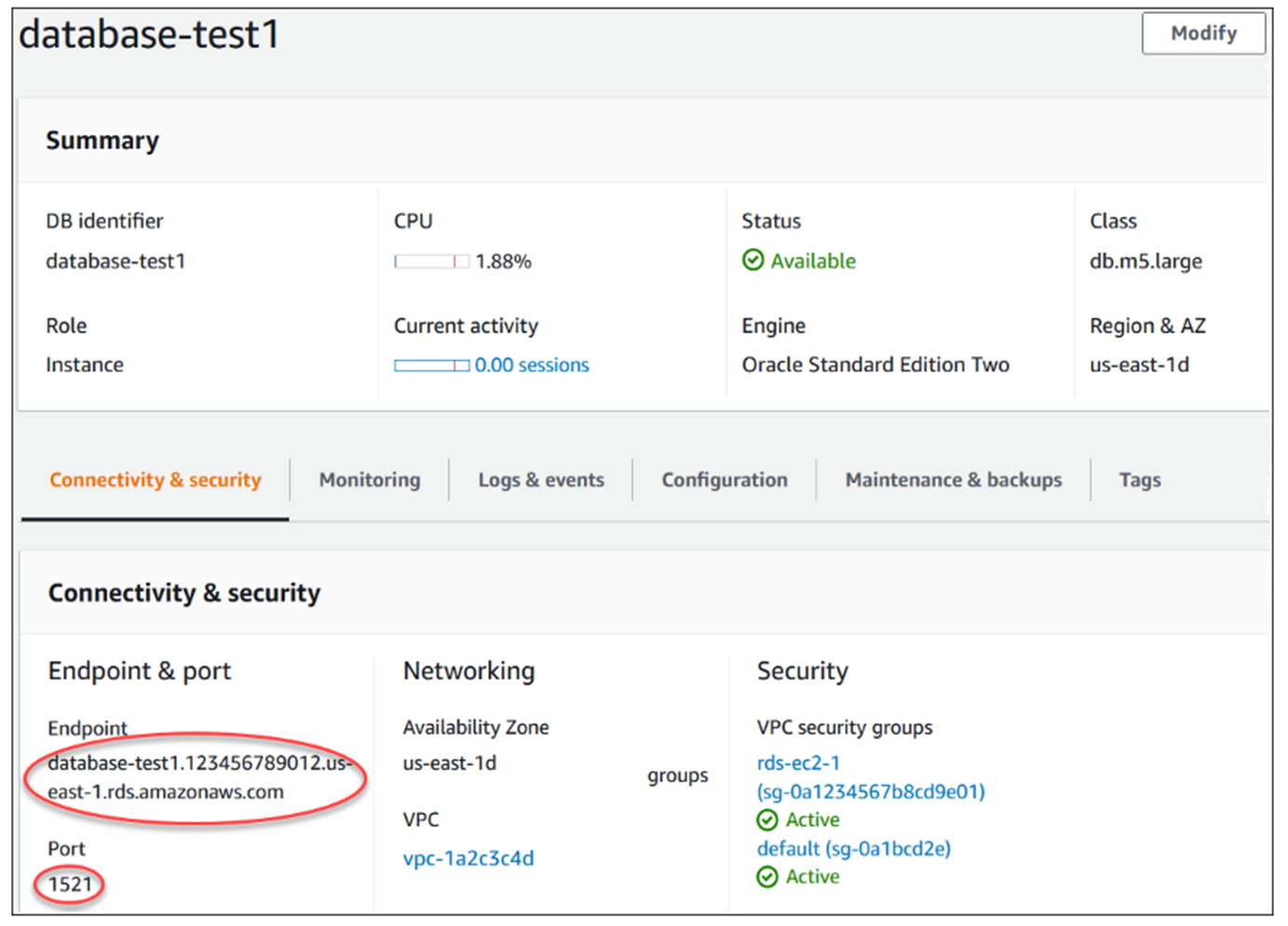The width and height of the screenshot is (1288, 926).
Task: Open the vpc-1a2c3c4d link
Action: pyautogui.click(x=468, y=858)
